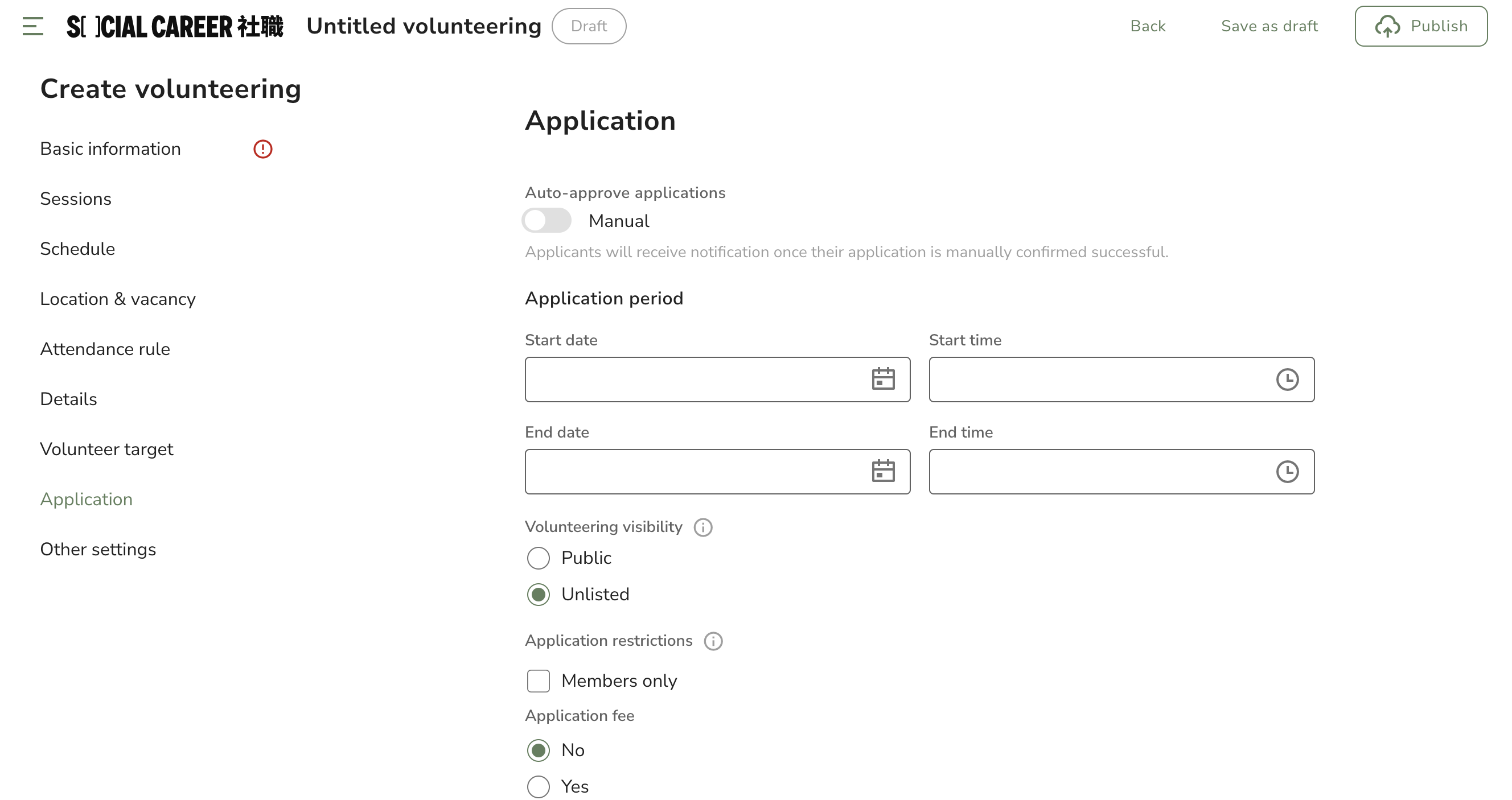
Task: Select Public volunteering visibility radio button
Action: coord(538,557)
